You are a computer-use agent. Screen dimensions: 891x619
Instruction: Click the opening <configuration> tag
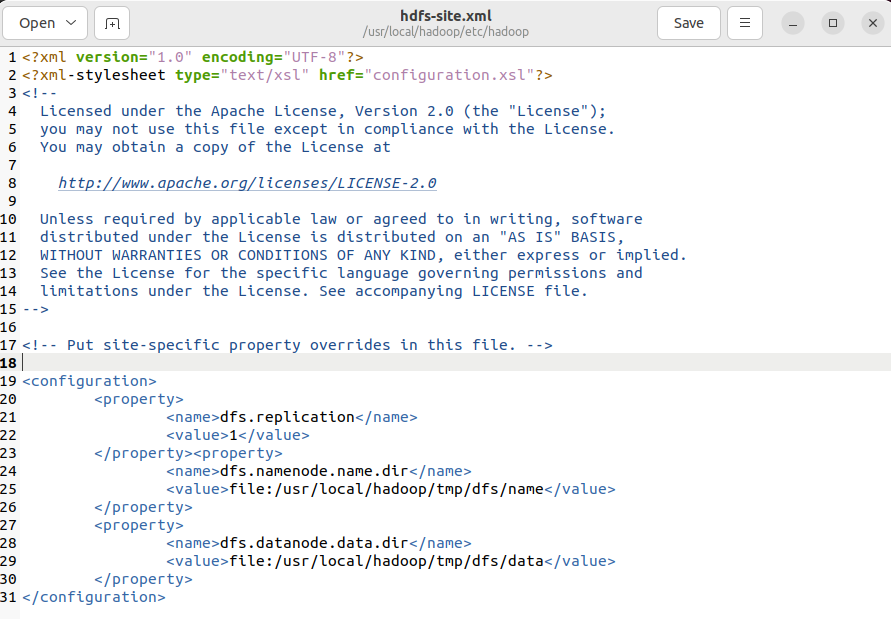point(89,381)
